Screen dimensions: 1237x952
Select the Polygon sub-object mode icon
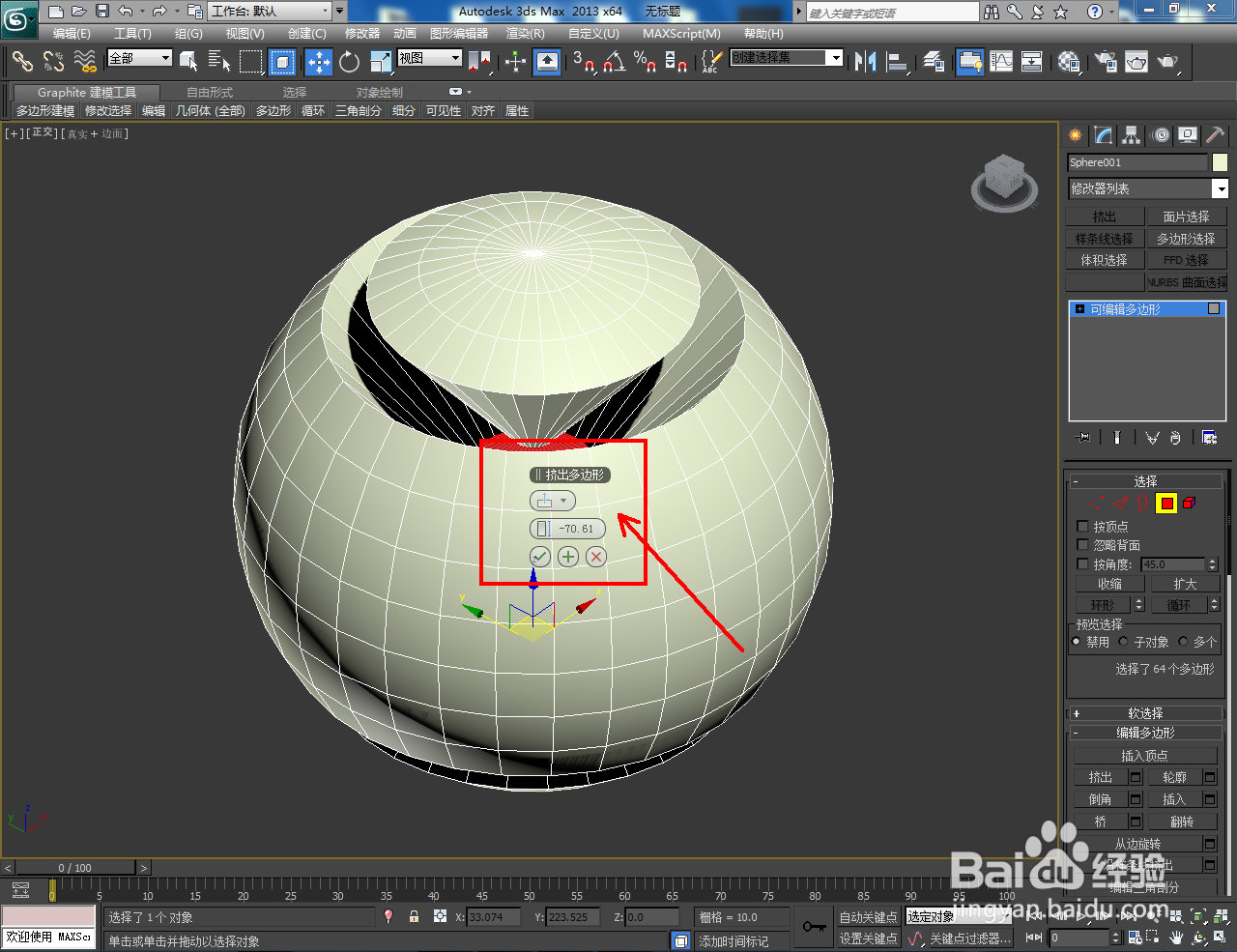(1165, 503)
